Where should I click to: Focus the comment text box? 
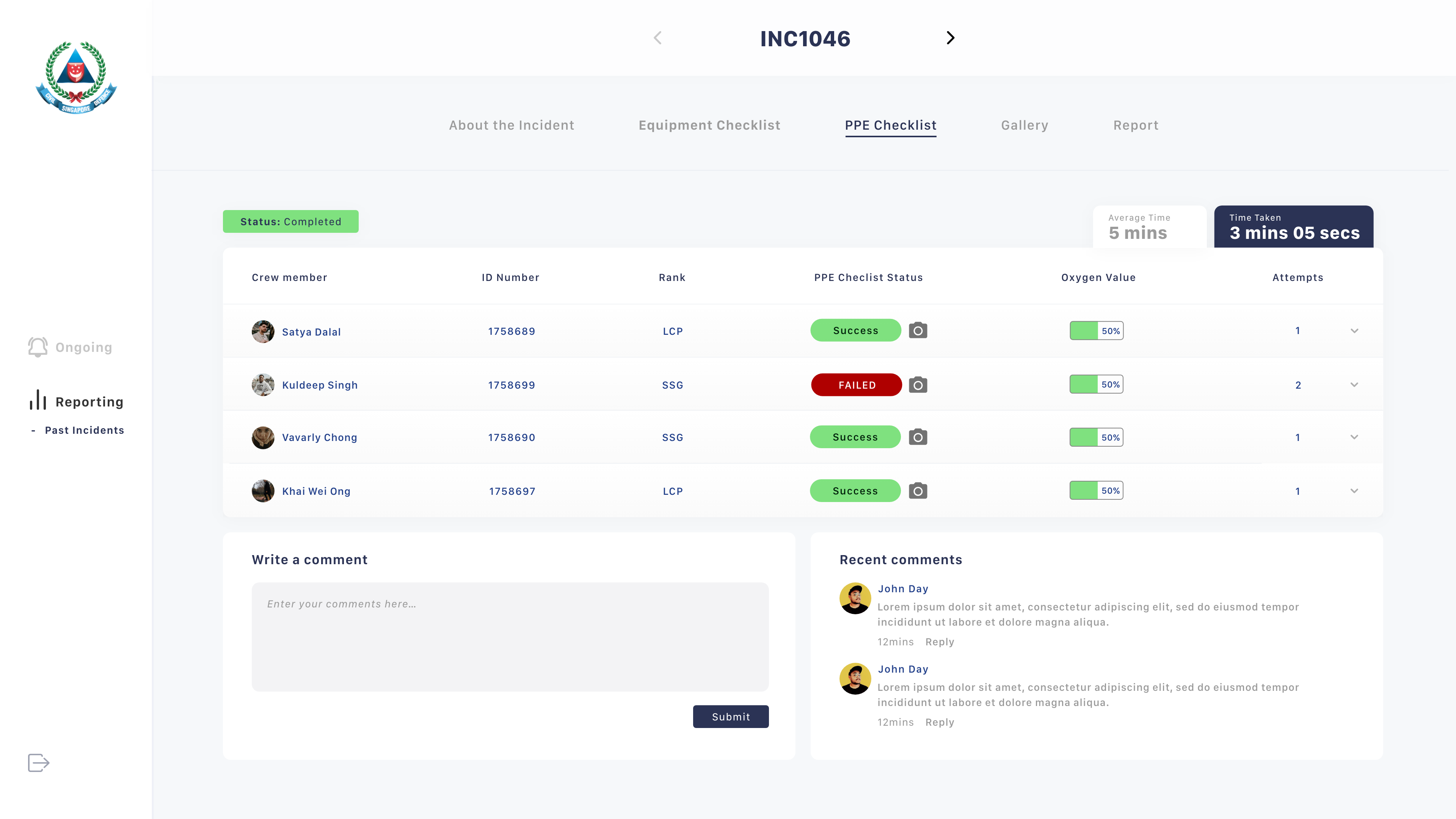(510, 637)
